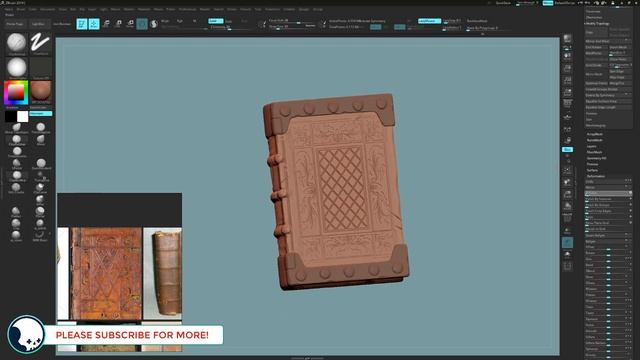Click the highlighted Transparency icon on right shelf
640x360 pixels.
coord(567,243)
